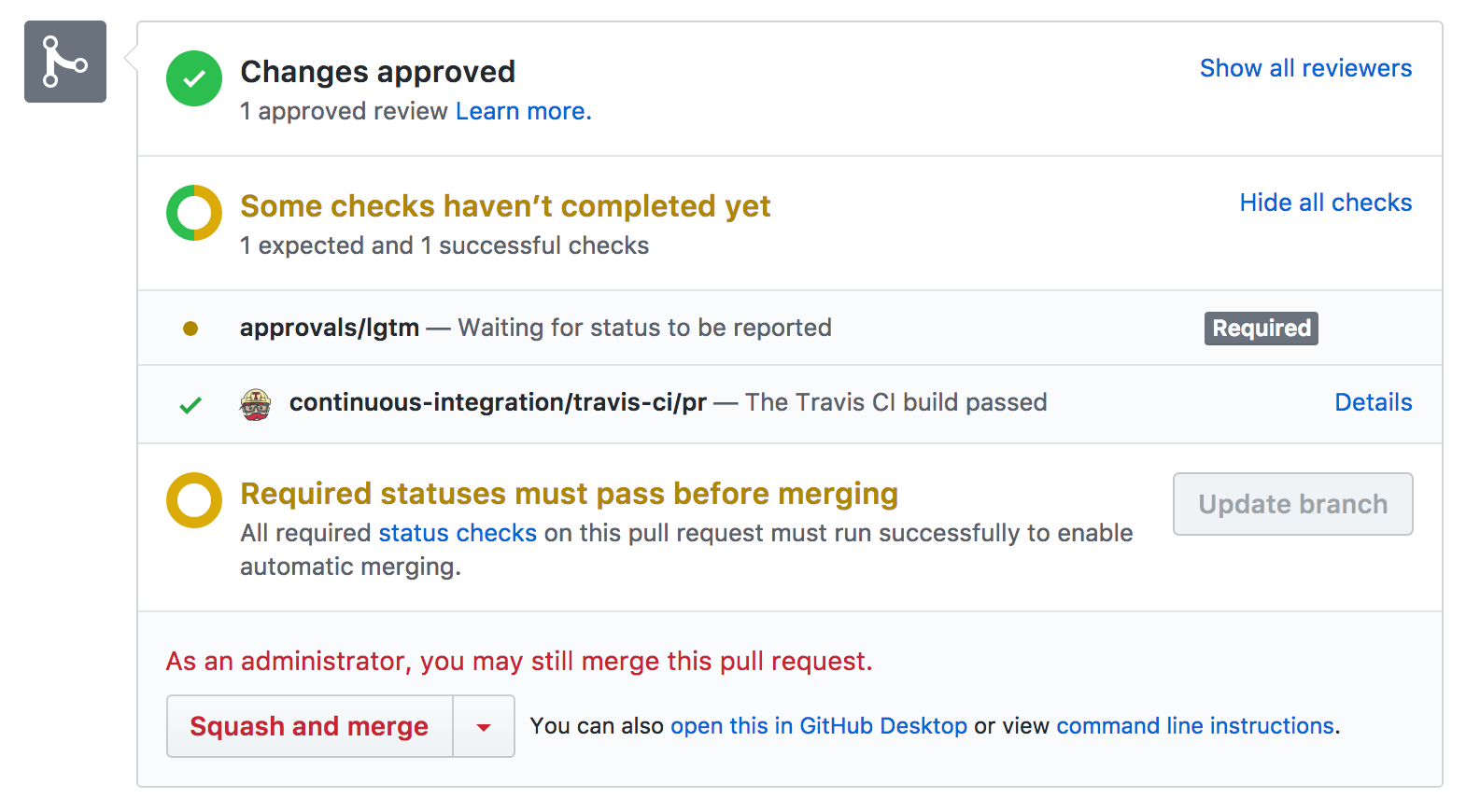
Task: Open Details for Travis CI build
Action: (1373, 402)
